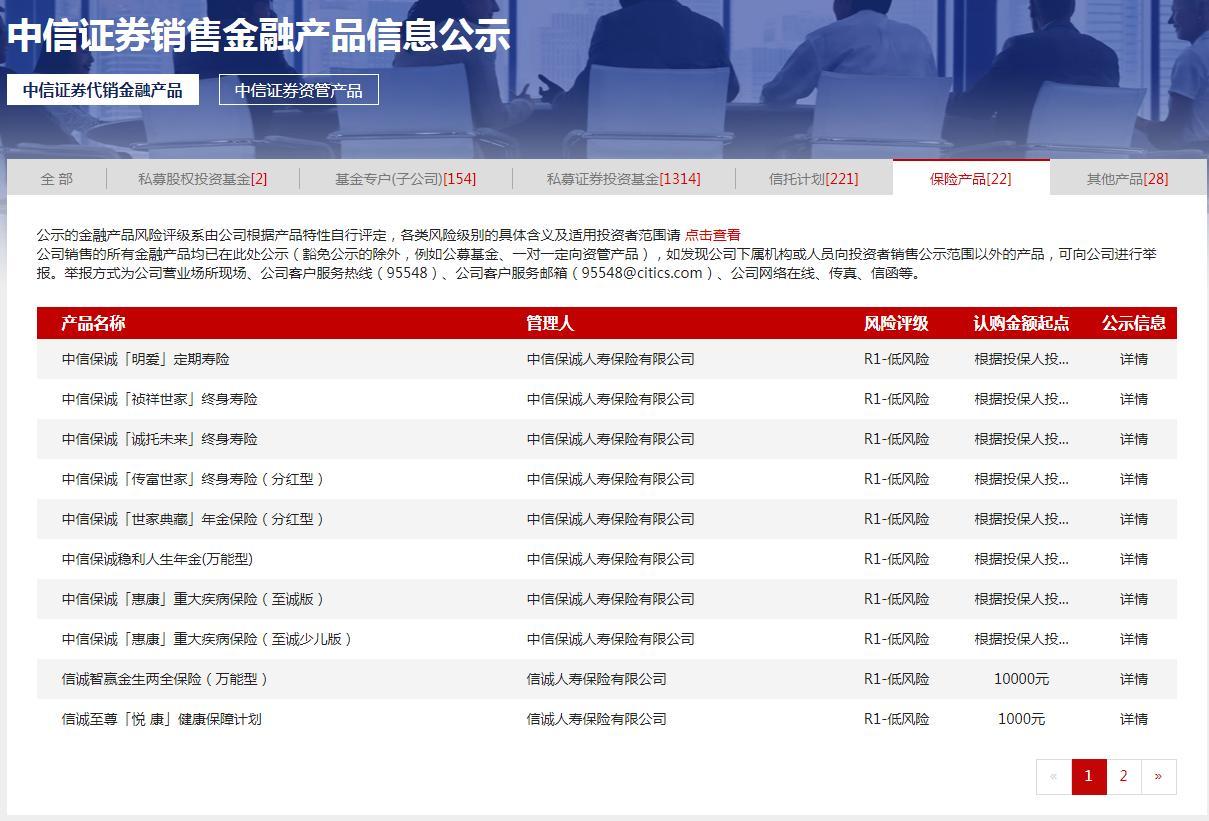Viewport: 1209px width, 821px height.
Task: Go to page 2 of results
Action: pos(1124,776)
